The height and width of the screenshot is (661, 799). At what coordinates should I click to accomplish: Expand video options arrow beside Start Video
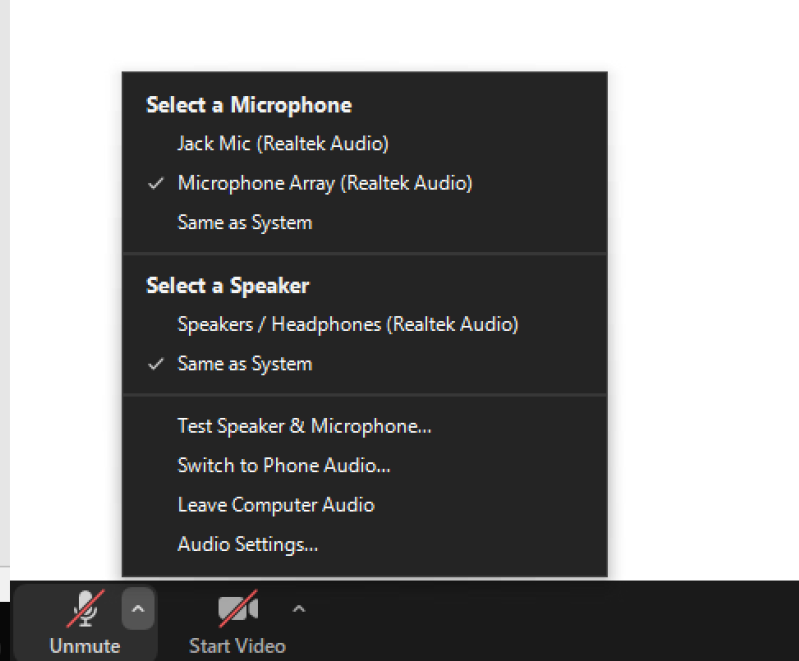click(298, 608)
